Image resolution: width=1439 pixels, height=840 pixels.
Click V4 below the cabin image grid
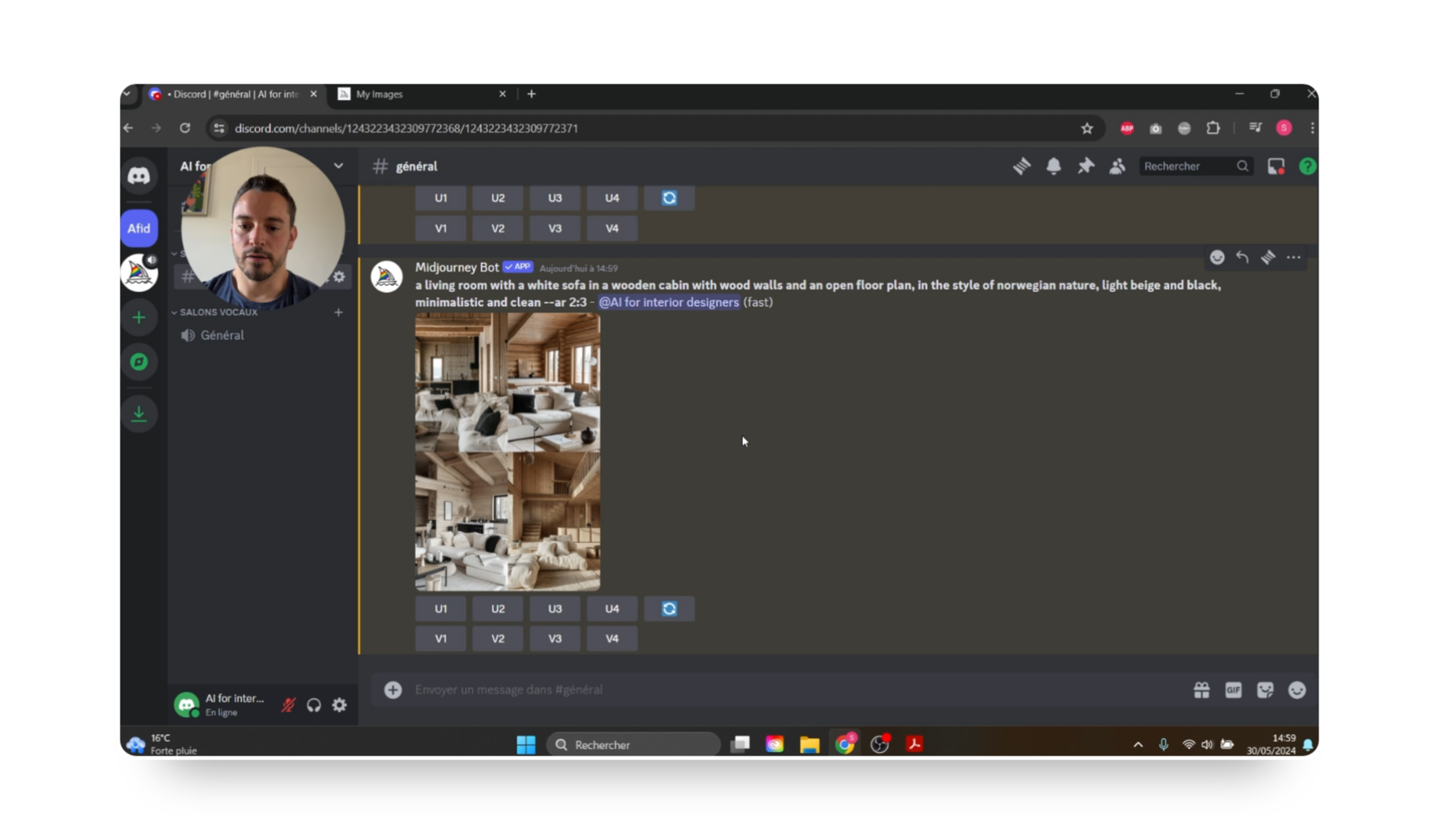[x=612, y=639]
